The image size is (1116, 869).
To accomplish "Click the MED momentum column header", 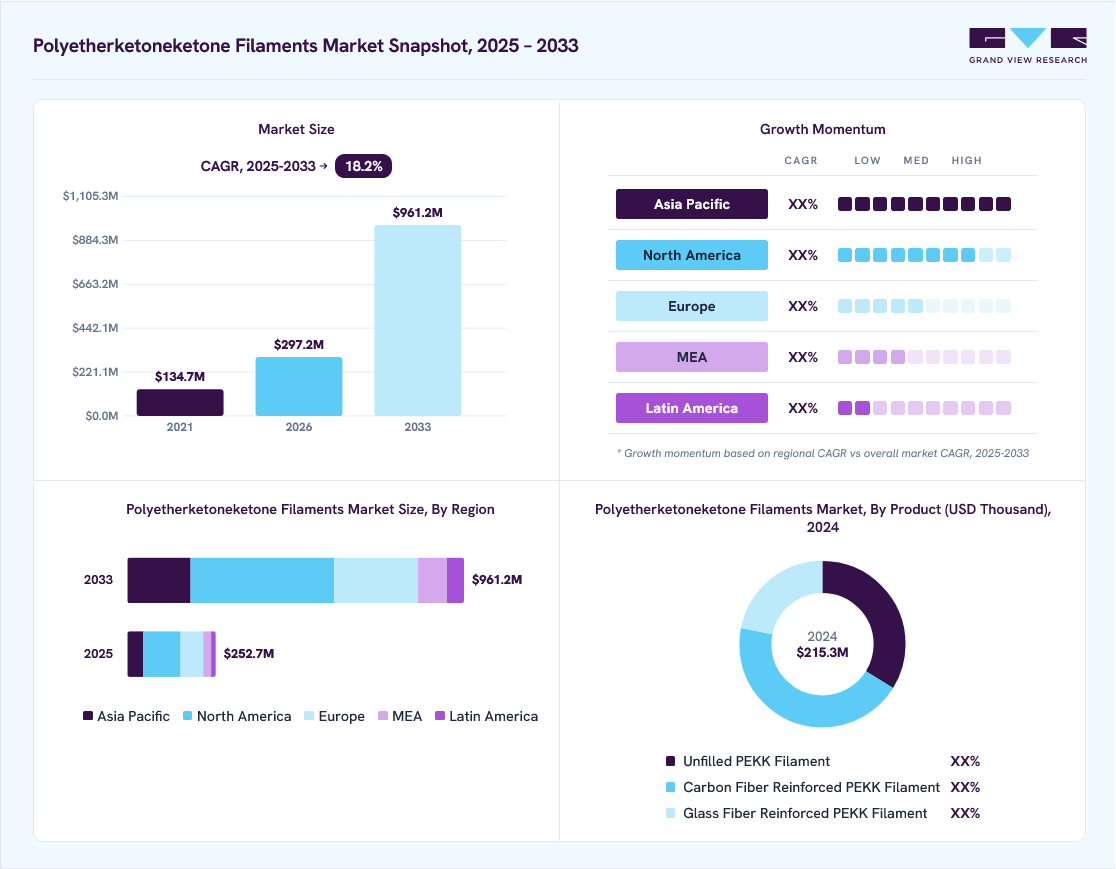I will click(916, 161).
